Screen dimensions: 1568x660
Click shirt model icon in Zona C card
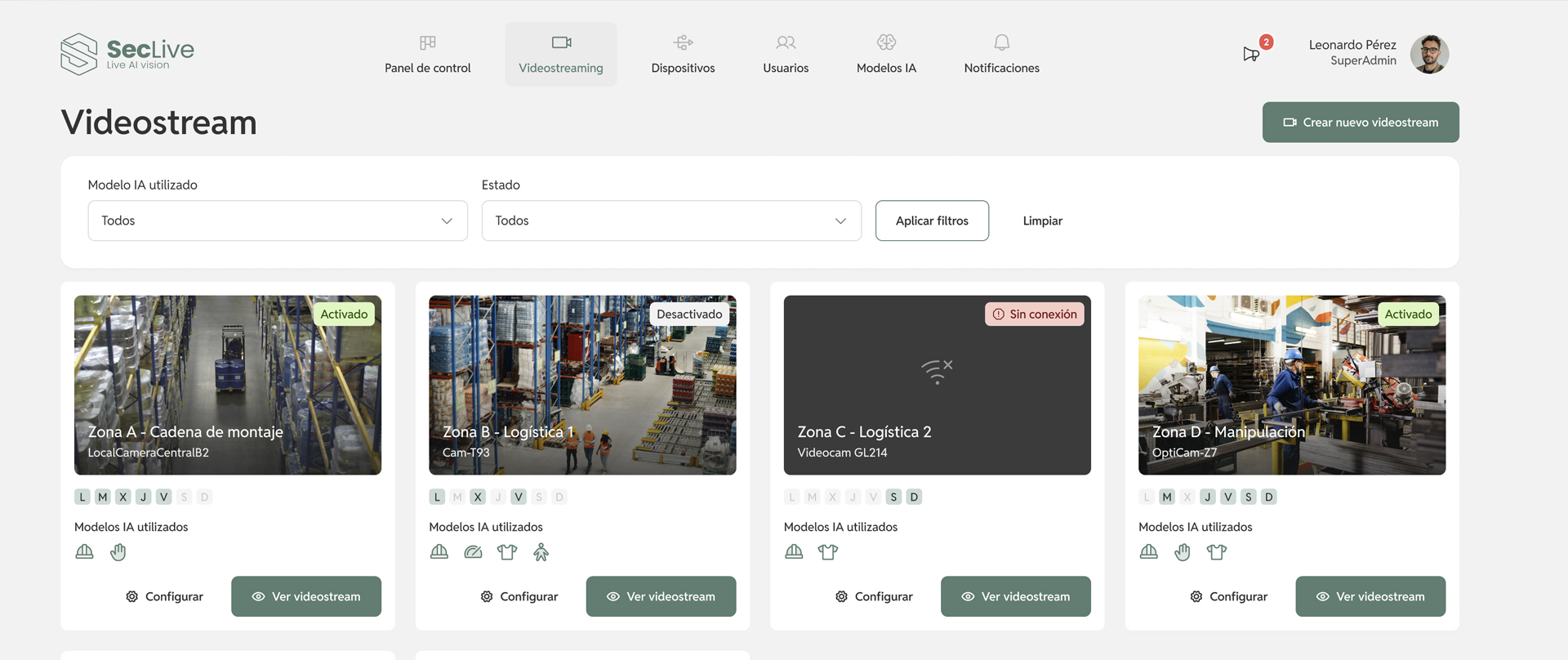tap(828, 552)
